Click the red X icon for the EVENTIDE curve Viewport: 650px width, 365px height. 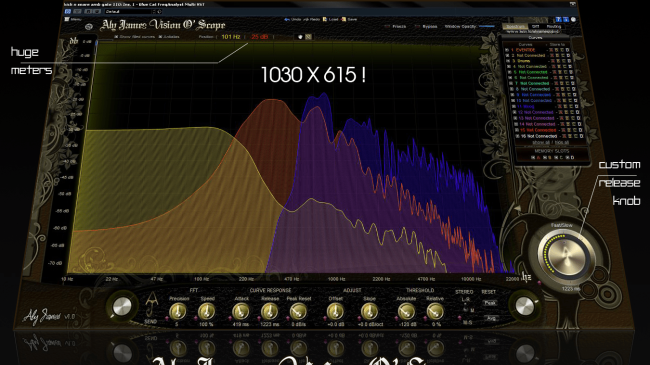pyautogui.click(x=552, y=50)
